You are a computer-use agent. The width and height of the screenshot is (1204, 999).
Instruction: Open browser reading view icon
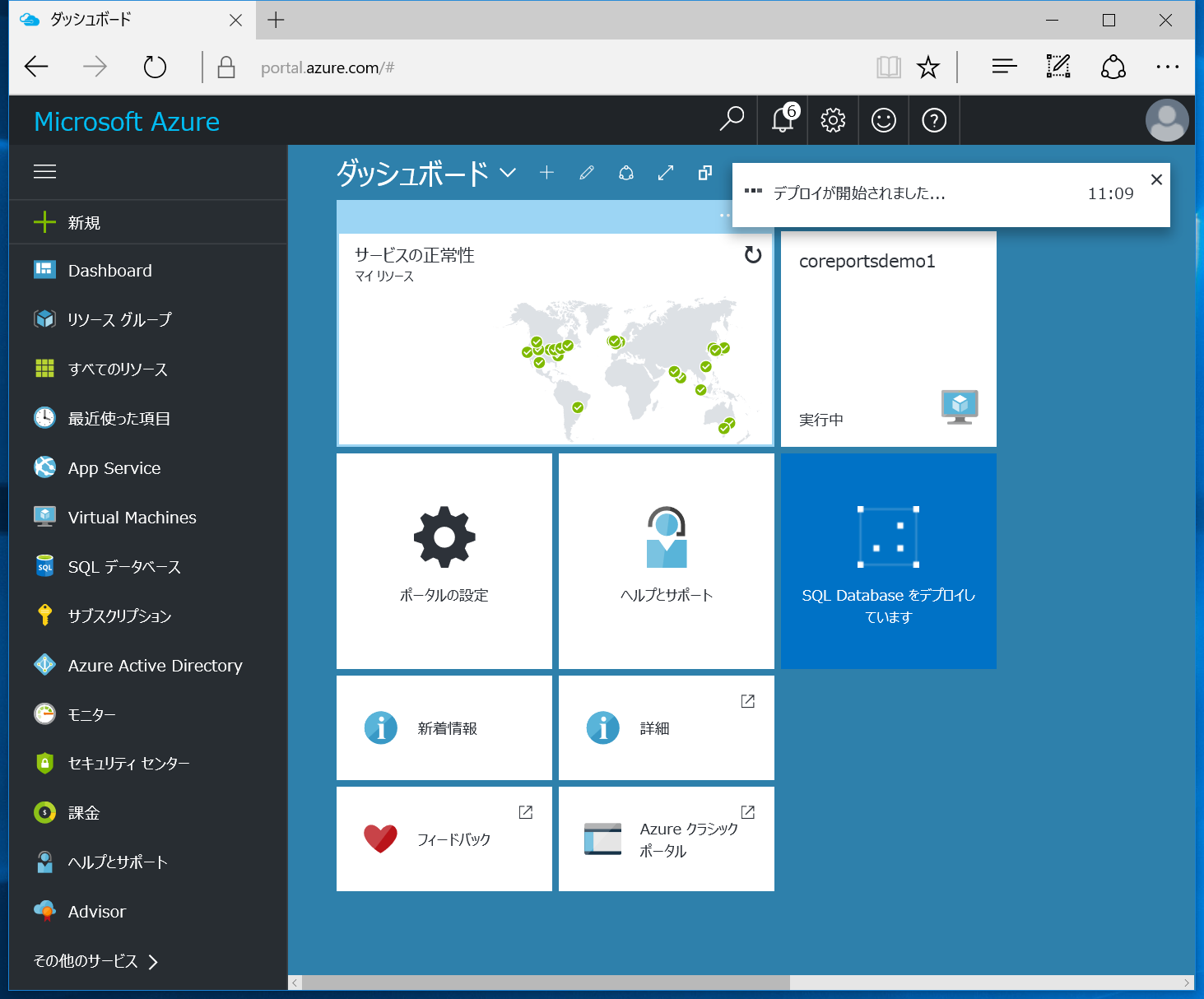tap(889, 67)
